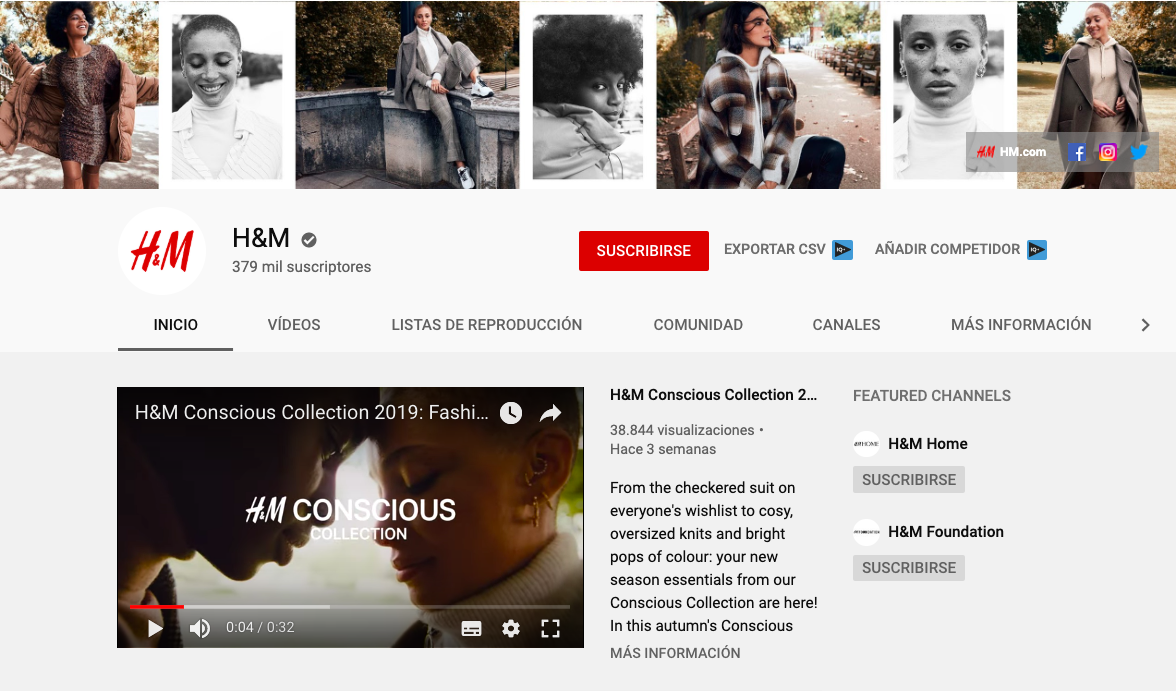Open the Canales tab
Image resolution: width=1176 pixels, height=691 pixels.
pos(846,325)
